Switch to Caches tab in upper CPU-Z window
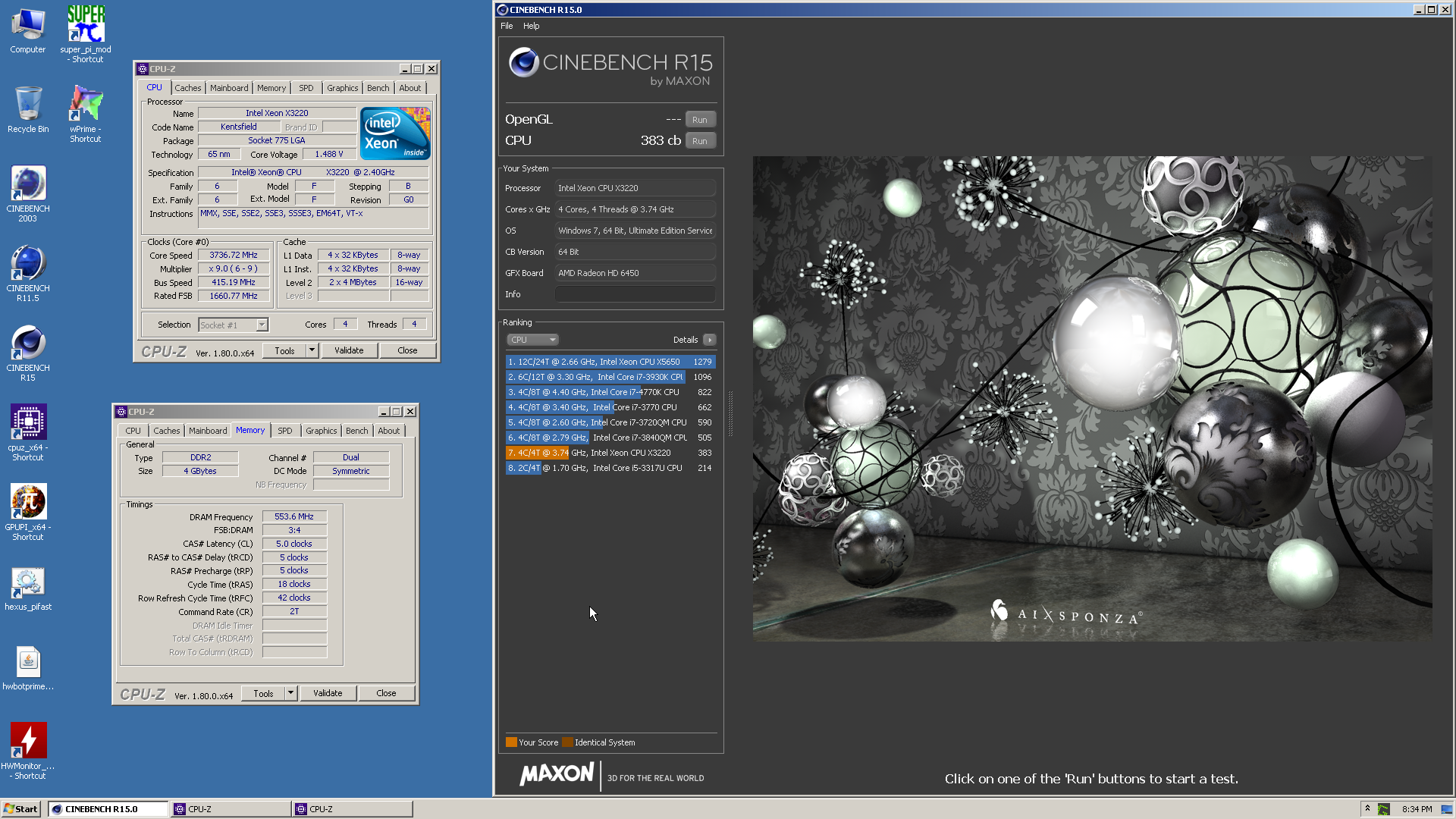1456x819 pixels. coord(187,88)
